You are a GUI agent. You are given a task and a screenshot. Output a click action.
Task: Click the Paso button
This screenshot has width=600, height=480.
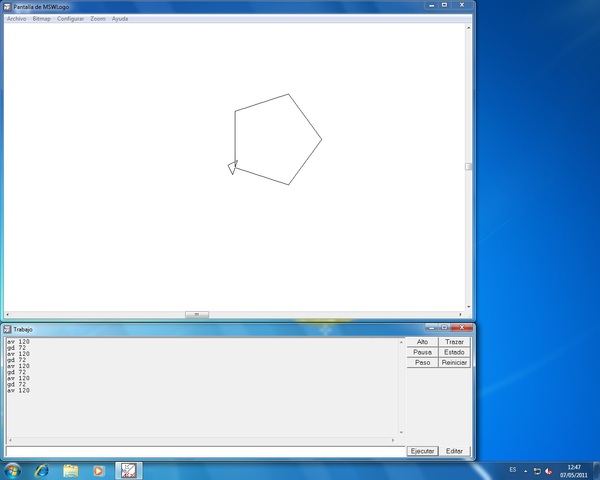click(422, 362)
